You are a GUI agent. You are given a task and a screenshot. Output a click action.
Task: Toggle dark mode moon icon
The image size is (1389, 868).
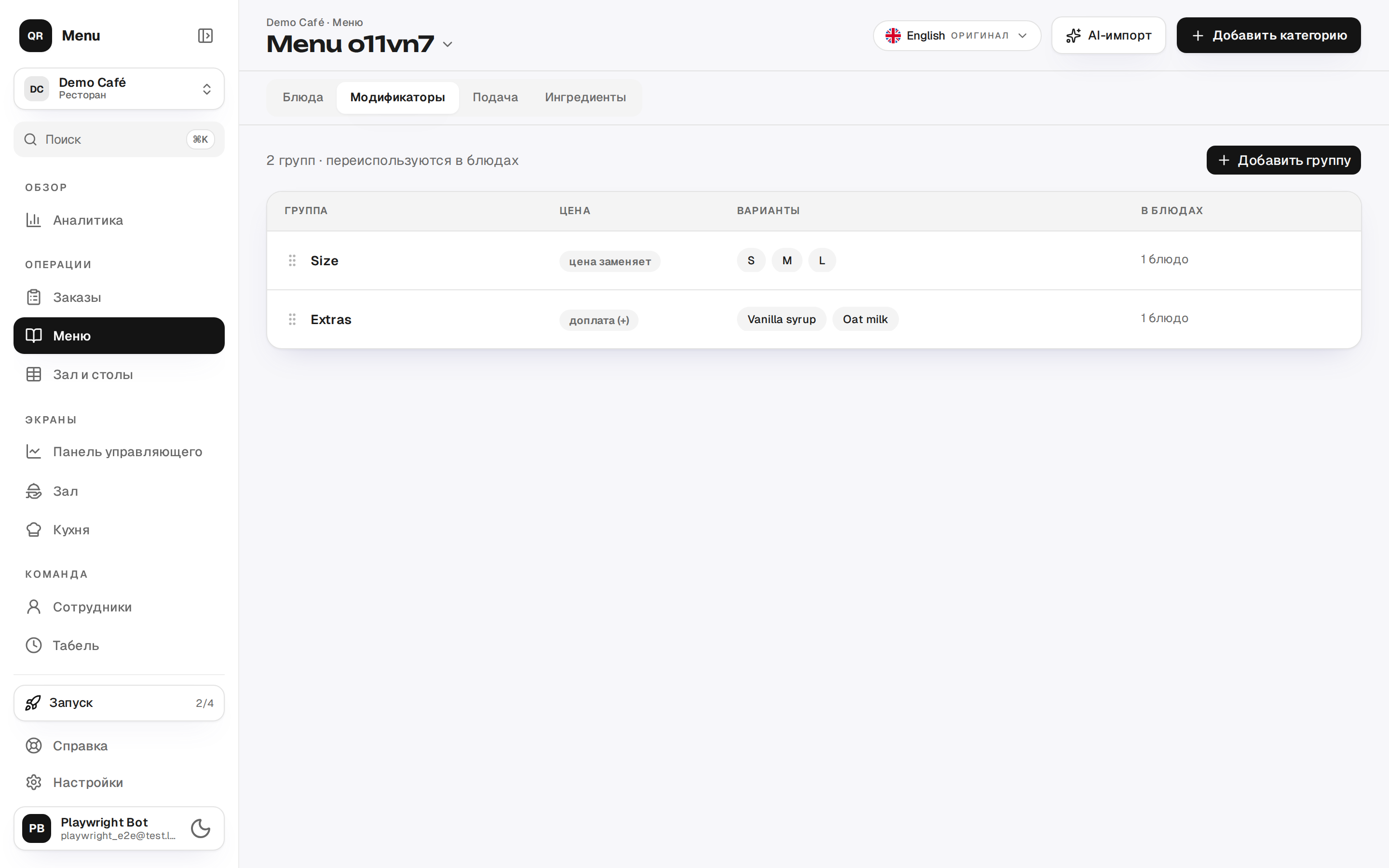coord(200,828)
